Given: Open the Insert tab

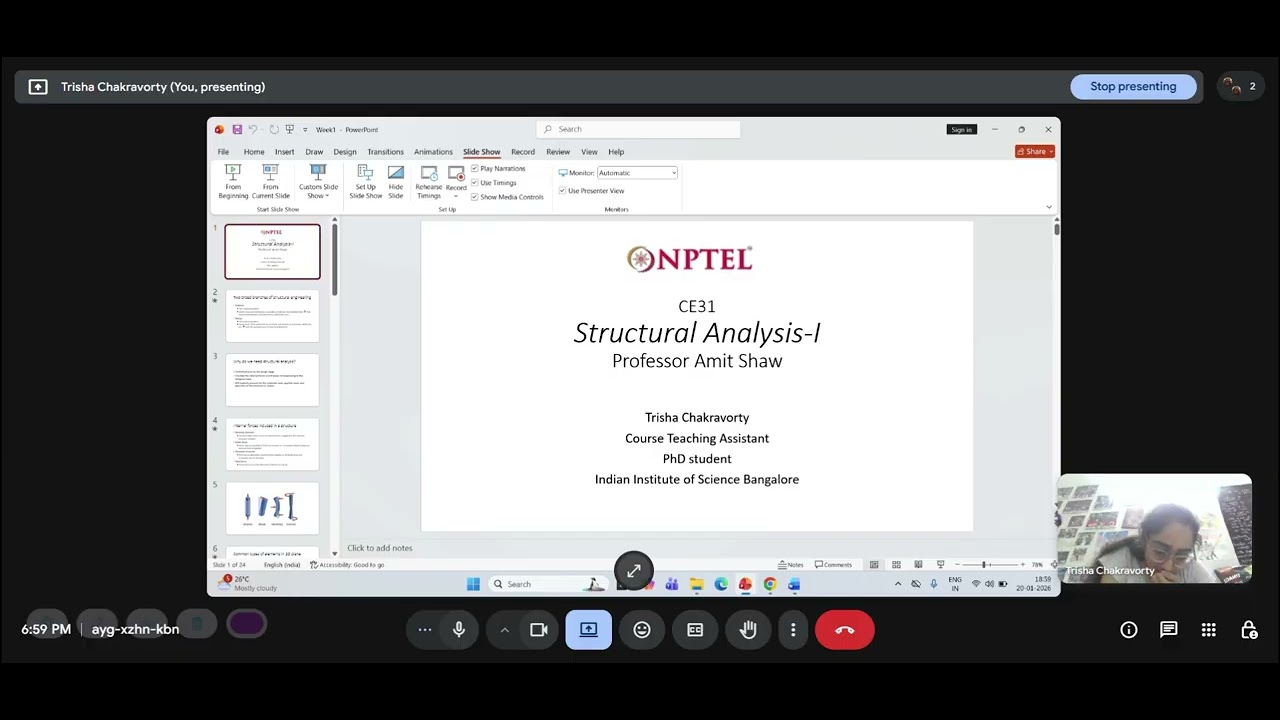Looking at the screenshot, I should tap(285, 152).
